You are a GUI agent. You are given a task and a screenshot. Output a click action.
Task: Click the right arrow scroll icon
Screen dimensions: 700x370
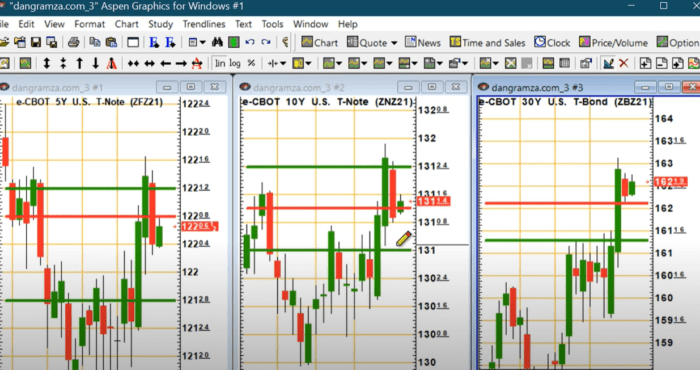pos(181,64)
